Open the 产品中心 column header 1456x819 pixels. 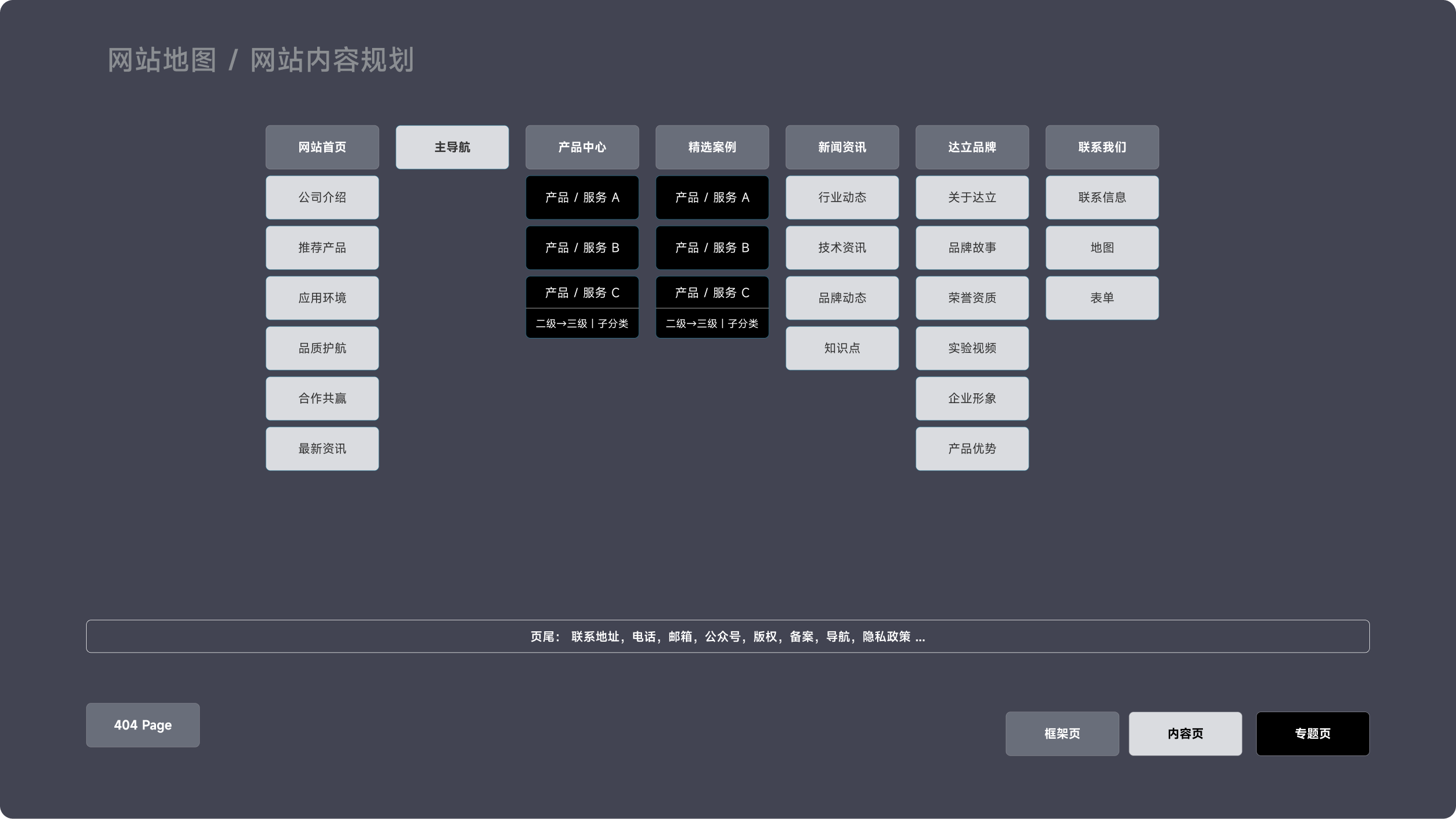pos(582,147)
